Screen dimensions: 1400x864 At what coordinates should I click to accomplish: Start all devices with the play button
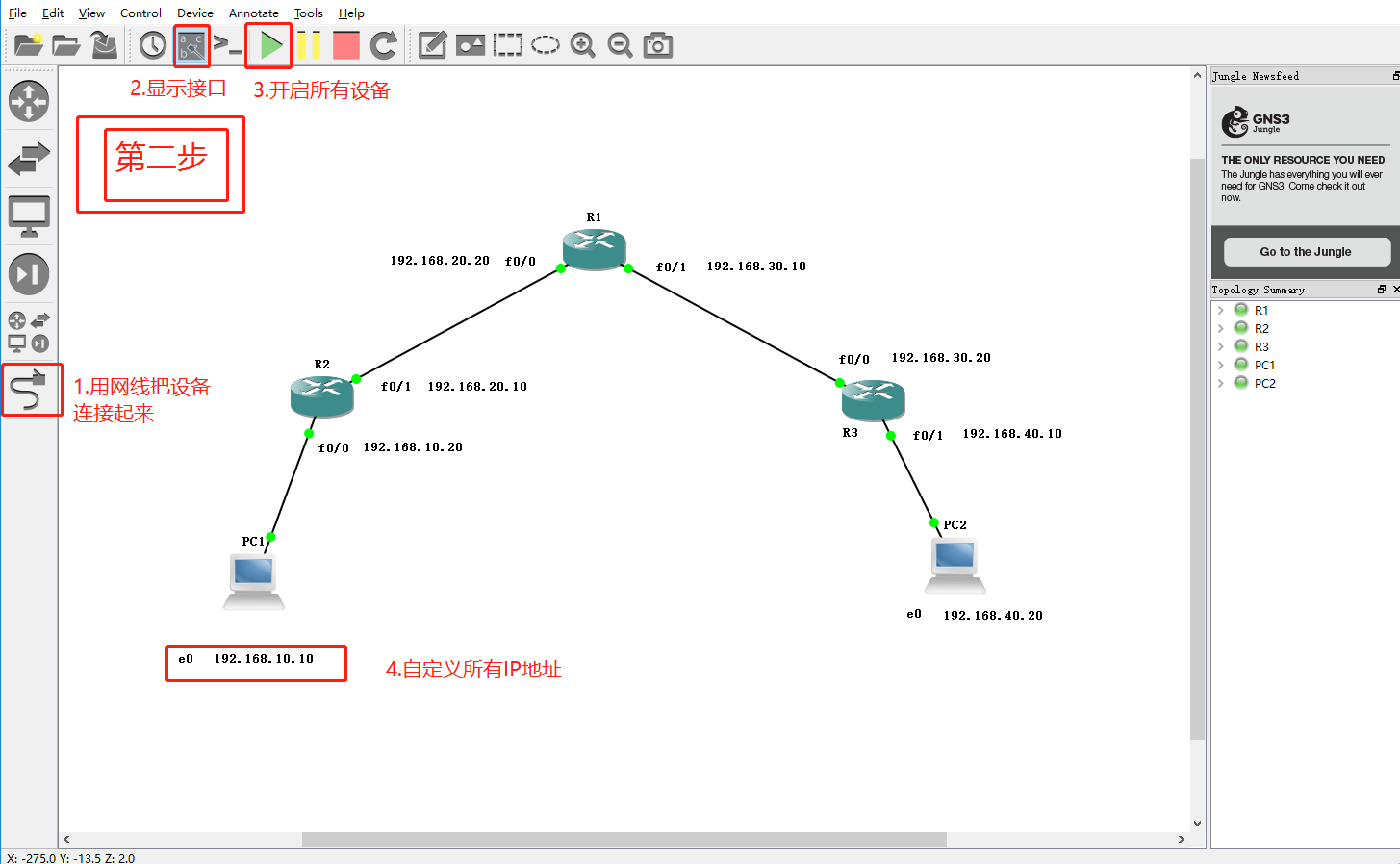(270, 44)
